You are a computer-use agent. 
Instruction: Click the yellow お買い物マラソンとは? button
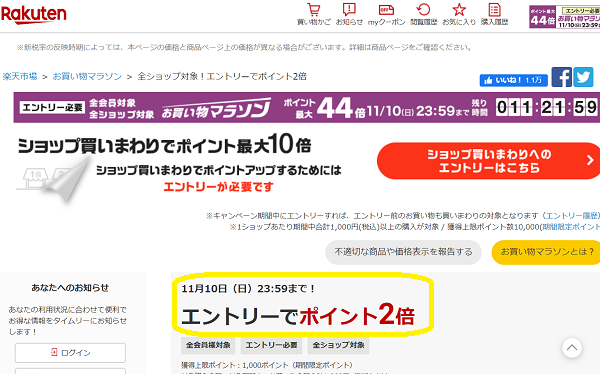coord(546,252)
